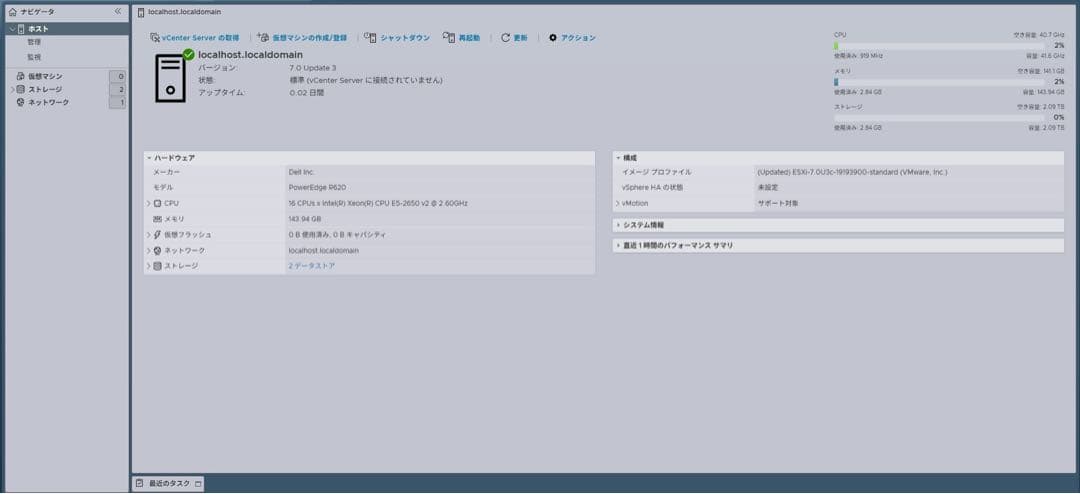Viewport: 1080px width, 494px height.
Task: Click the 仮想マシンの作成/登録 toolbar icon
Action: [x=263, y=38]
